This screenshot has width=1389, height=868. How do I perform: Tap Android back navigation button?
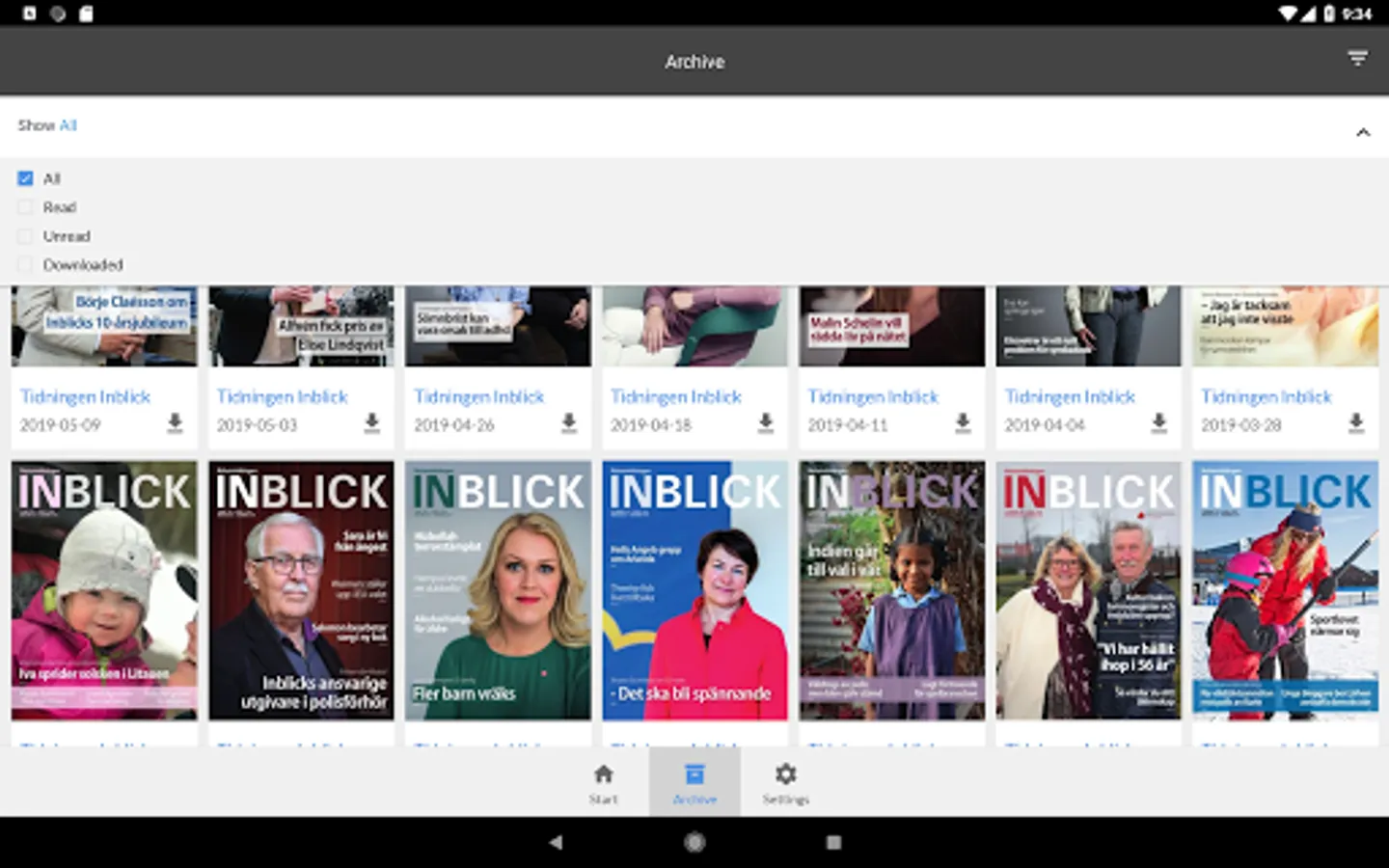556,842
